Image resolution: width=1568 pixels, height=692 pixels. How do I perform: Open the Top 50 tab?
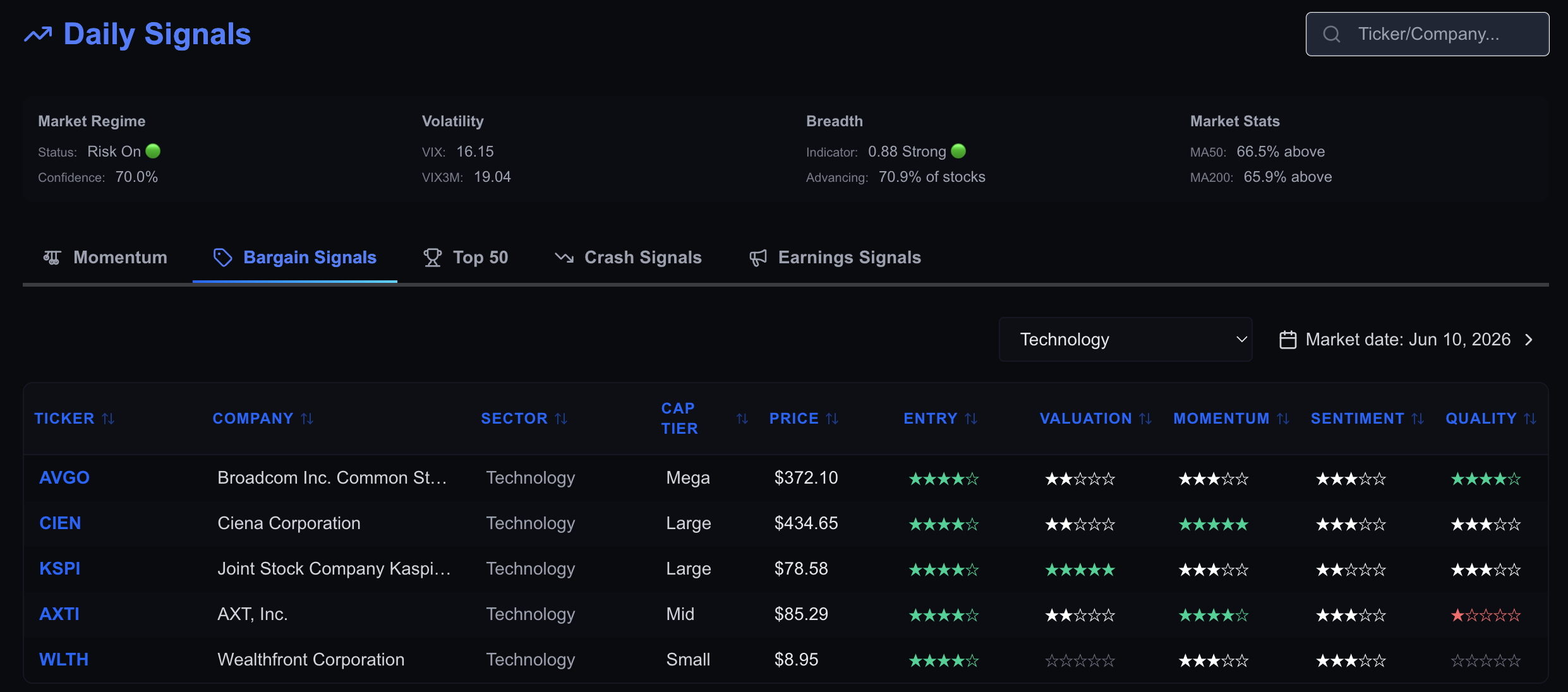[466, 258]
